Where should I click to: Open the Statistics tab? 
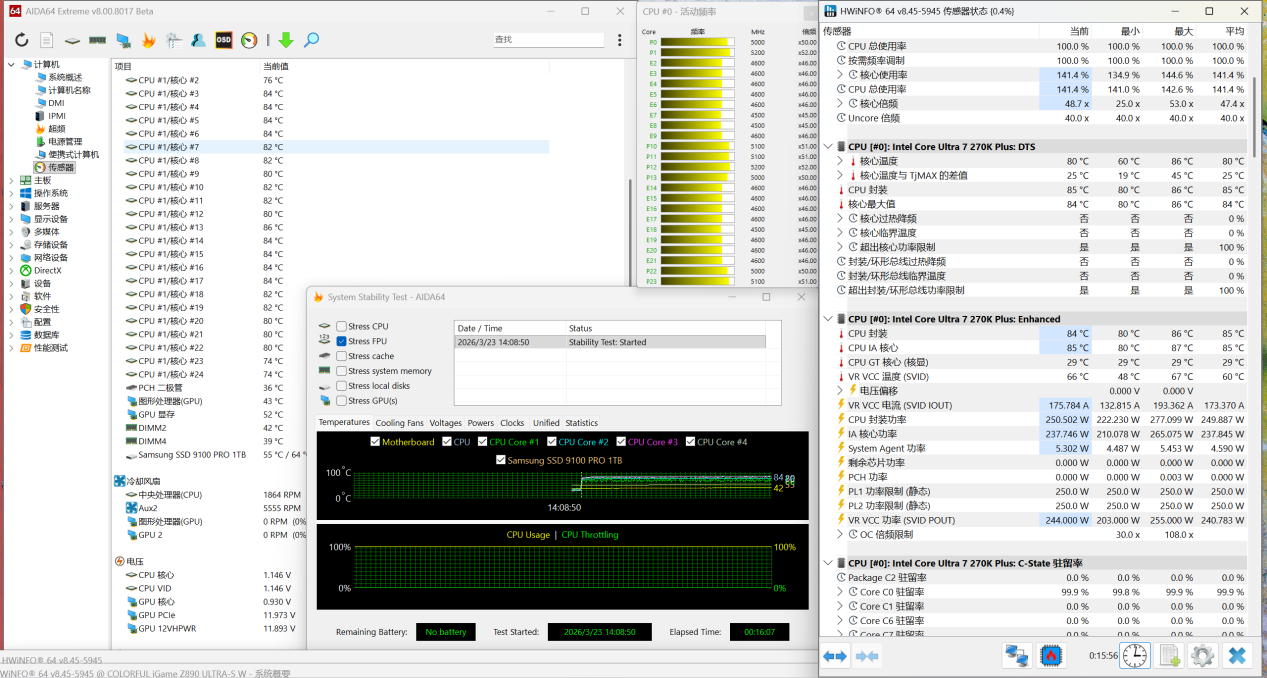pyautogui.click(x=581, y=423)
